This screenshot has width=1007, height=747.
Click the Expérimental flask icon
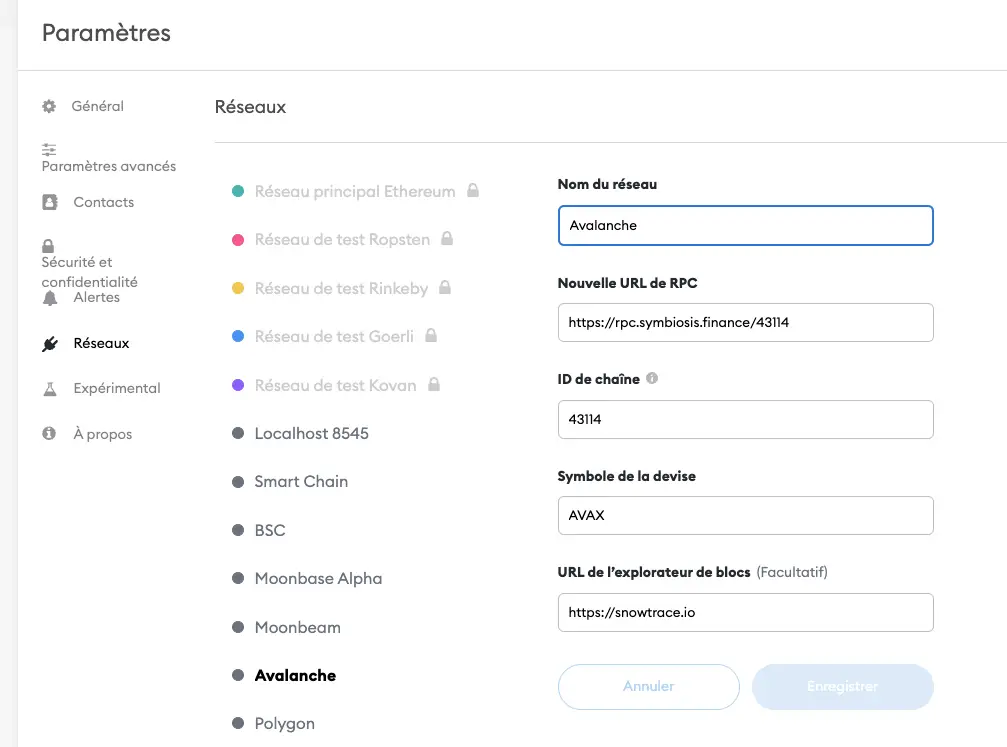coord(50,388)
